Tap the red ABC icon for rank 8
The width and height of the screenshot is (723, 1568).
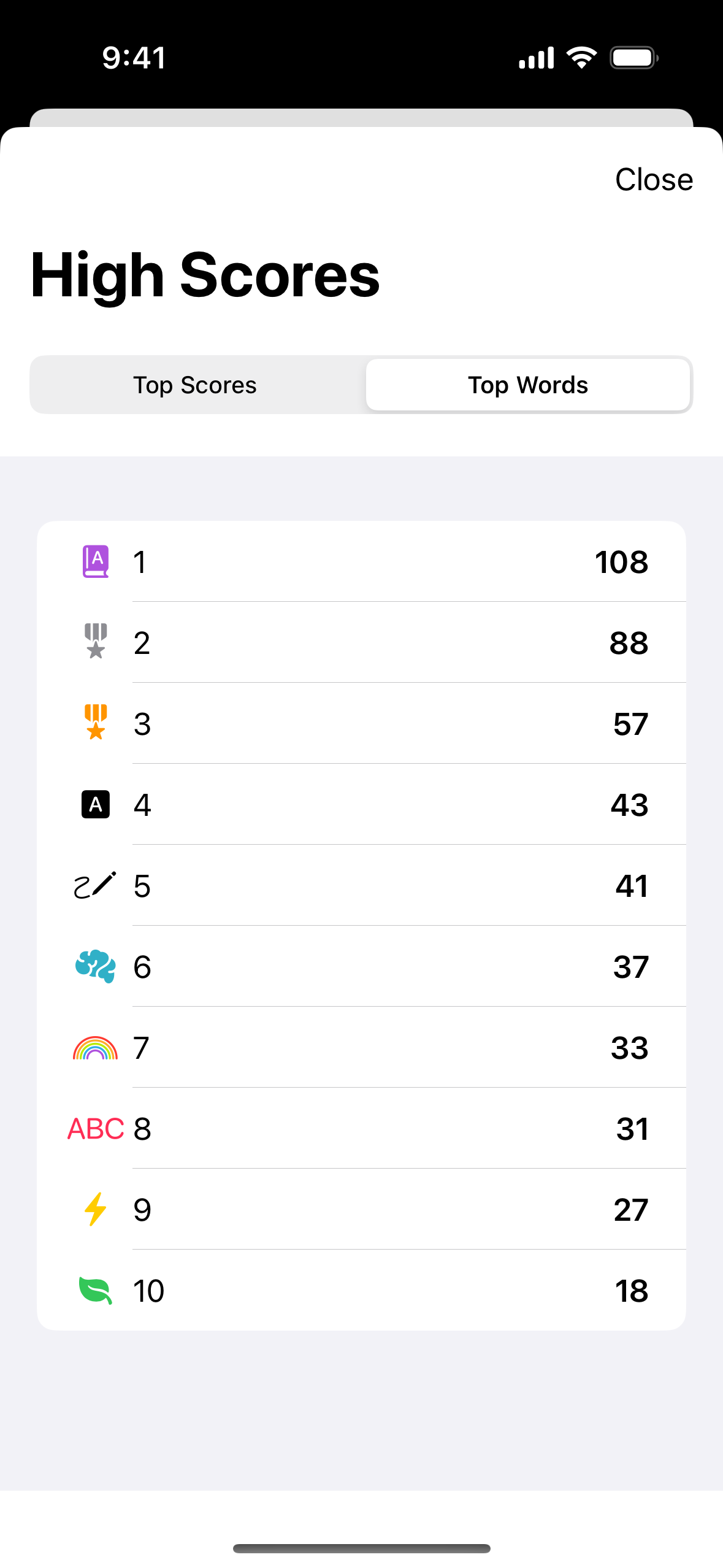pos(96,1129)
